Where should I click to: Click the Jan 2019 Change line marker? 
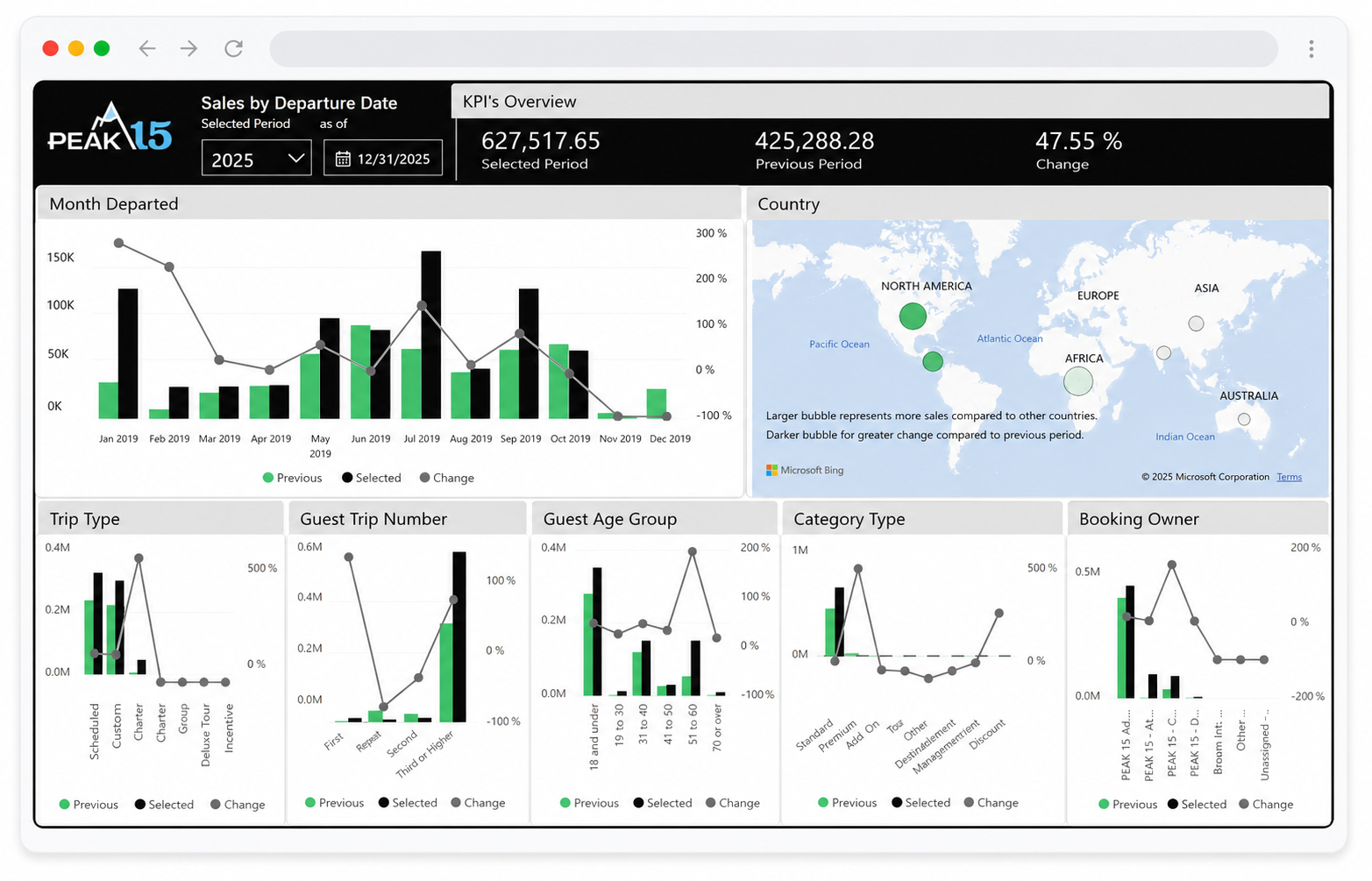[x=118, y=243]
